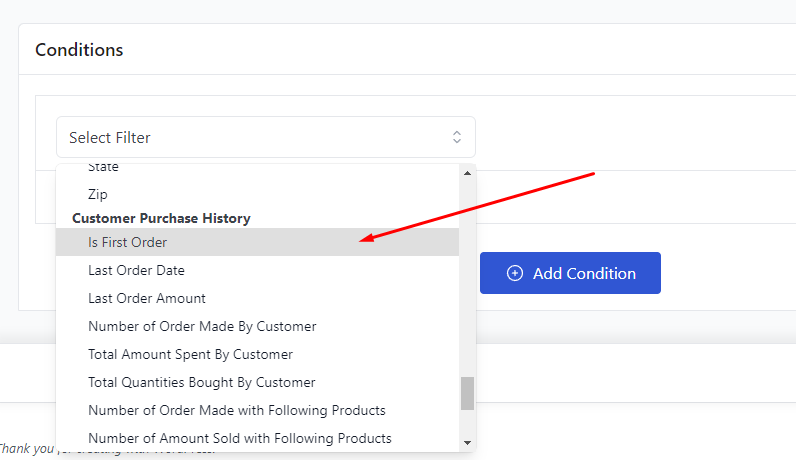Image resolution: width=796 pixels, height=460 pixels.
Task: Choose Number of Amount Sold with Following Products
Action: (257, 438)
